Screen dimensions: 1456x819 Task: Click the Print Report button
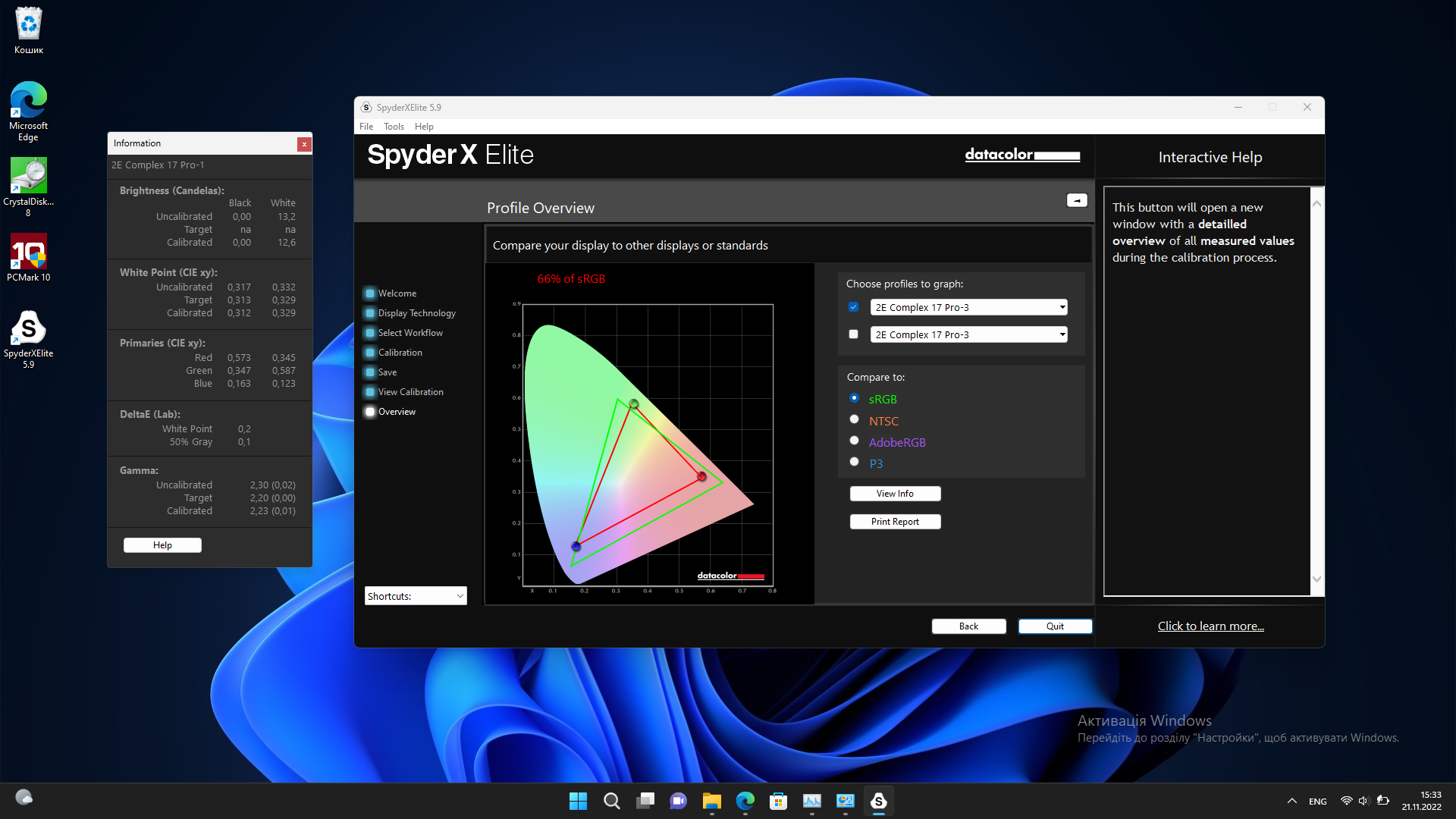[895, 522]
